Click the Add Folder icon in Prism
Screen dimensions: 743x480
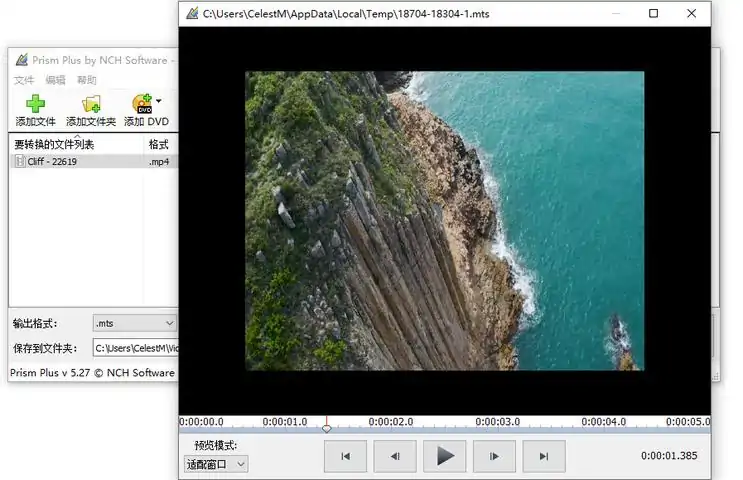coord(91,104)
